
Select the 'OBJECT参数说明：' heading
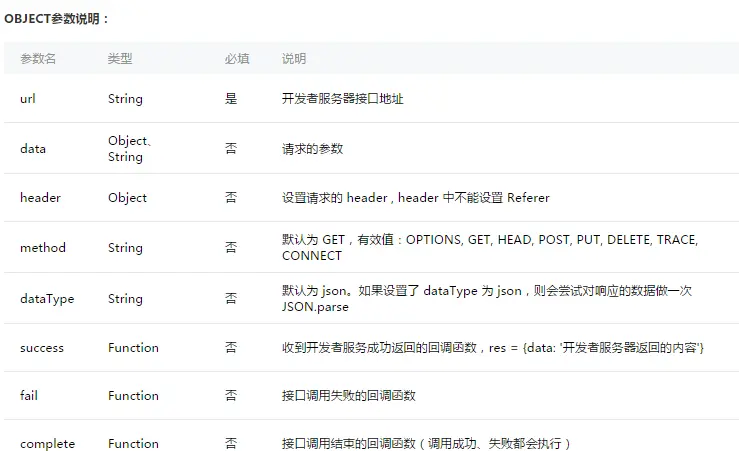56,19
